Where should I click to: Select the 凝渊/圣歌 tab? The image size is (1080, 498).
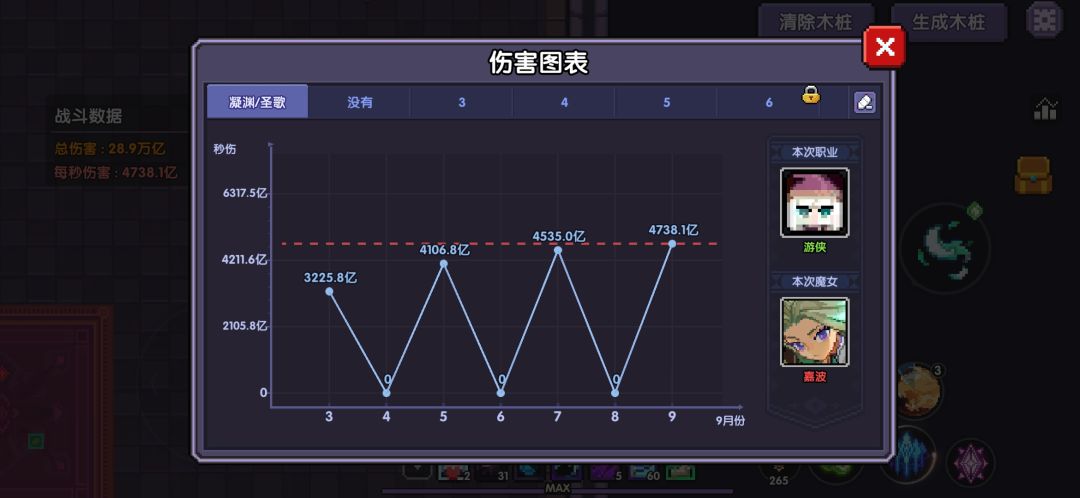258,102
